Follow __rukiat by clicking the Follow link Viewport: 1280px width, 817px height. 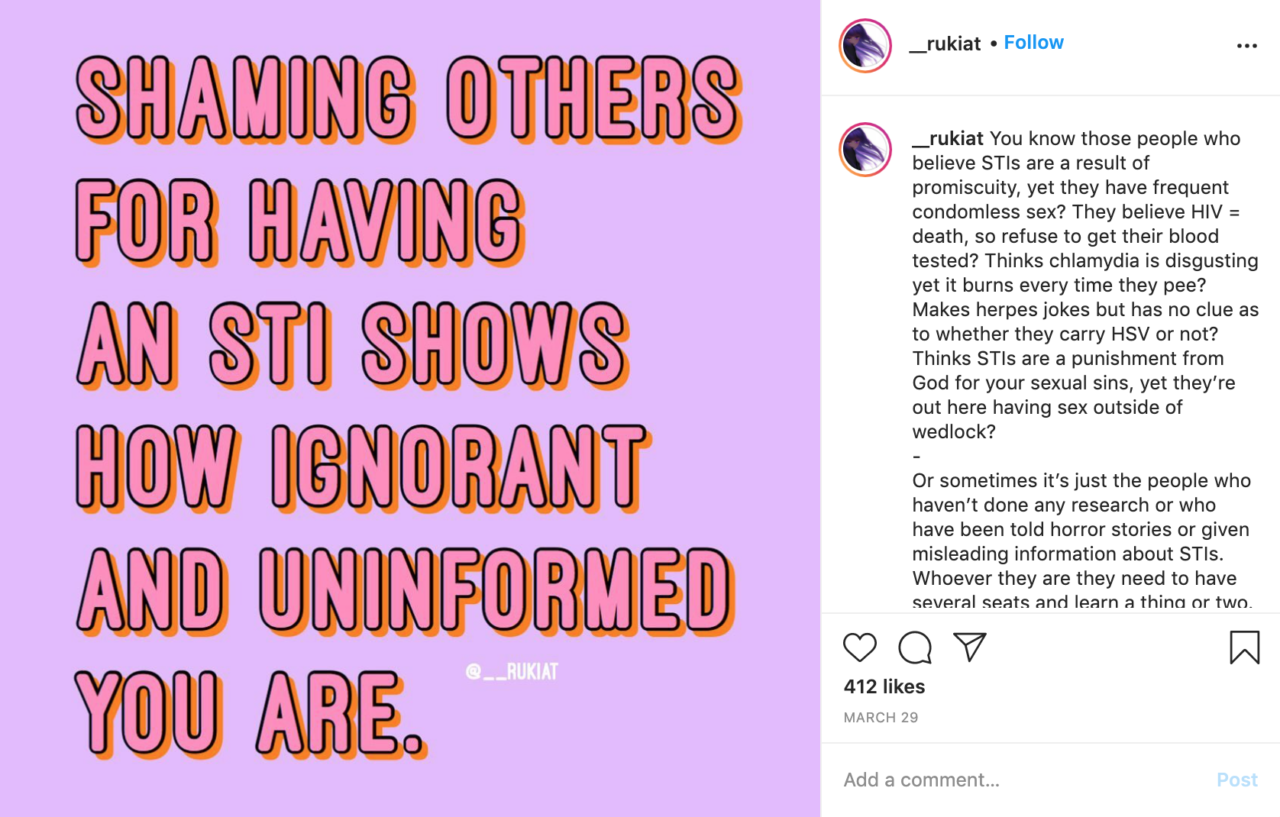[x=1033, y=42]
